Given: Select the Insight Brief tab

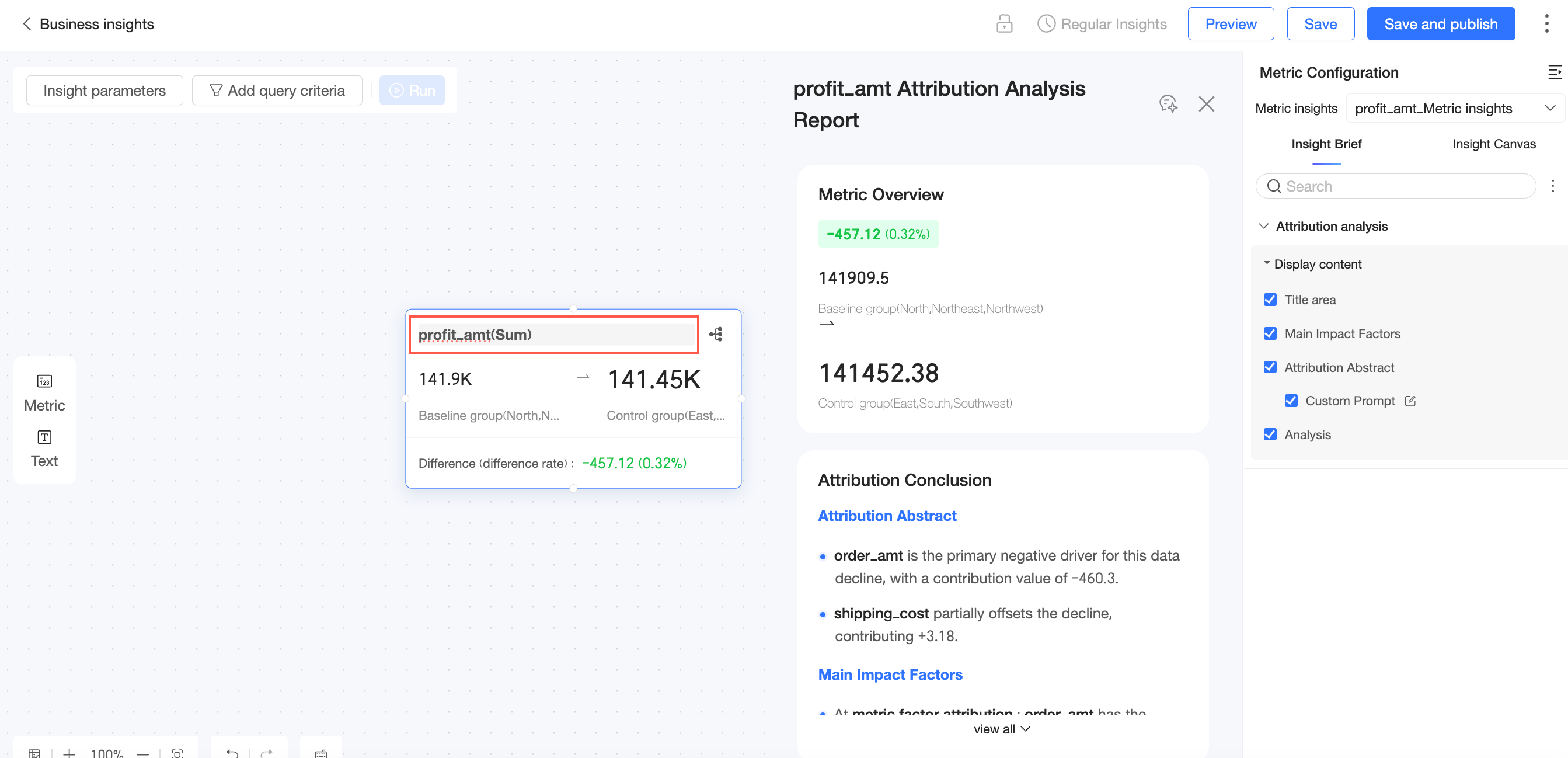Looking at the screenshot, I should (x=1326, y=144).
